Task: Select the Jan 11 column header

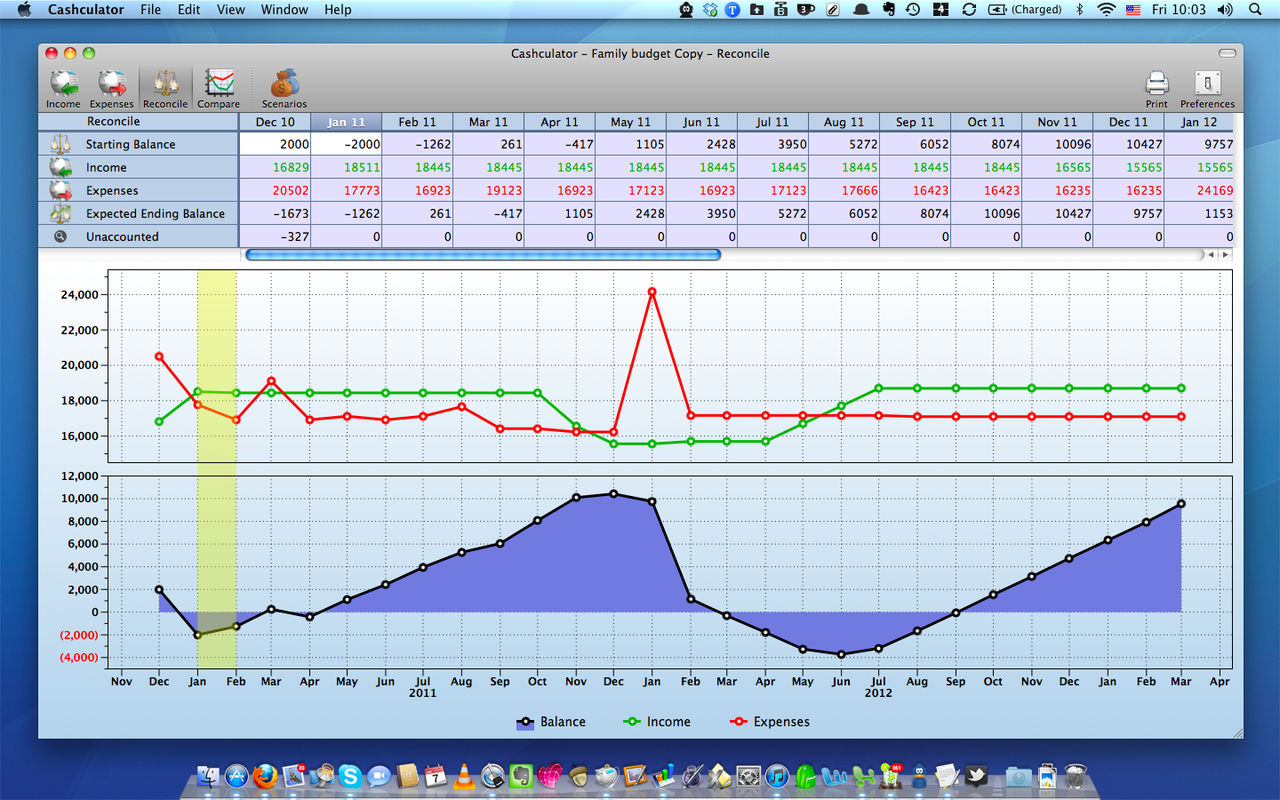Action: pos(346,121)
